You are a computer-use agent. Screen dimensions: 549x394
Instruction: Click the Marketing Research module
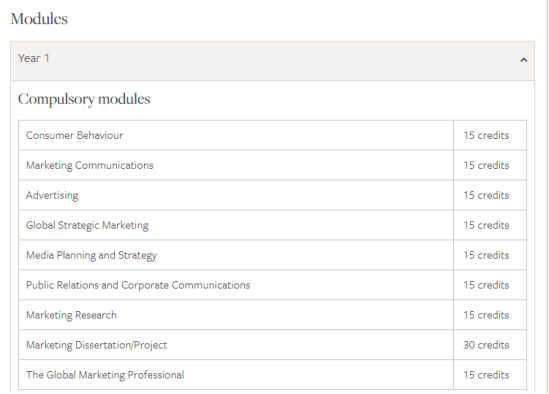click(x=71, y=315)
